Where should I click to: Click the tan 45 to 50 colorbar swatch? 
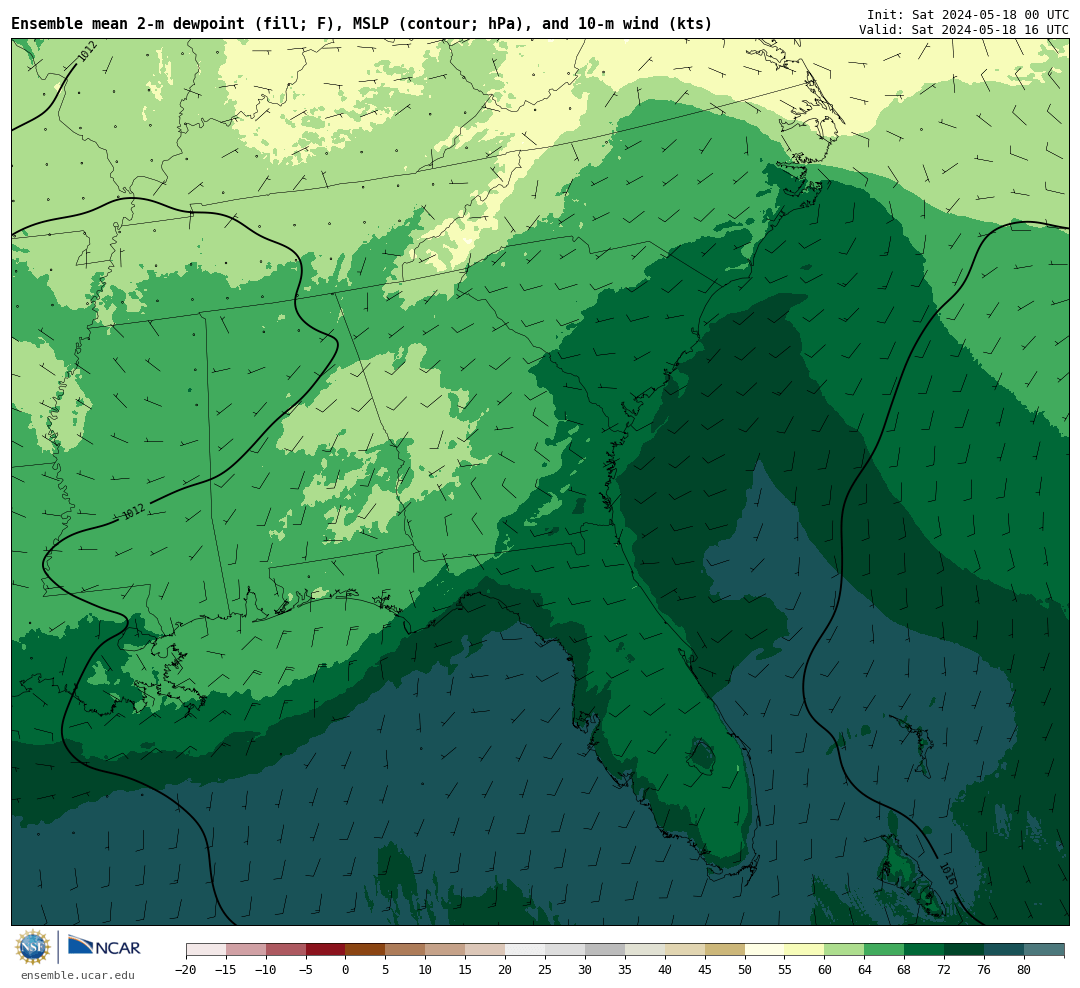(x=725, y=950)
